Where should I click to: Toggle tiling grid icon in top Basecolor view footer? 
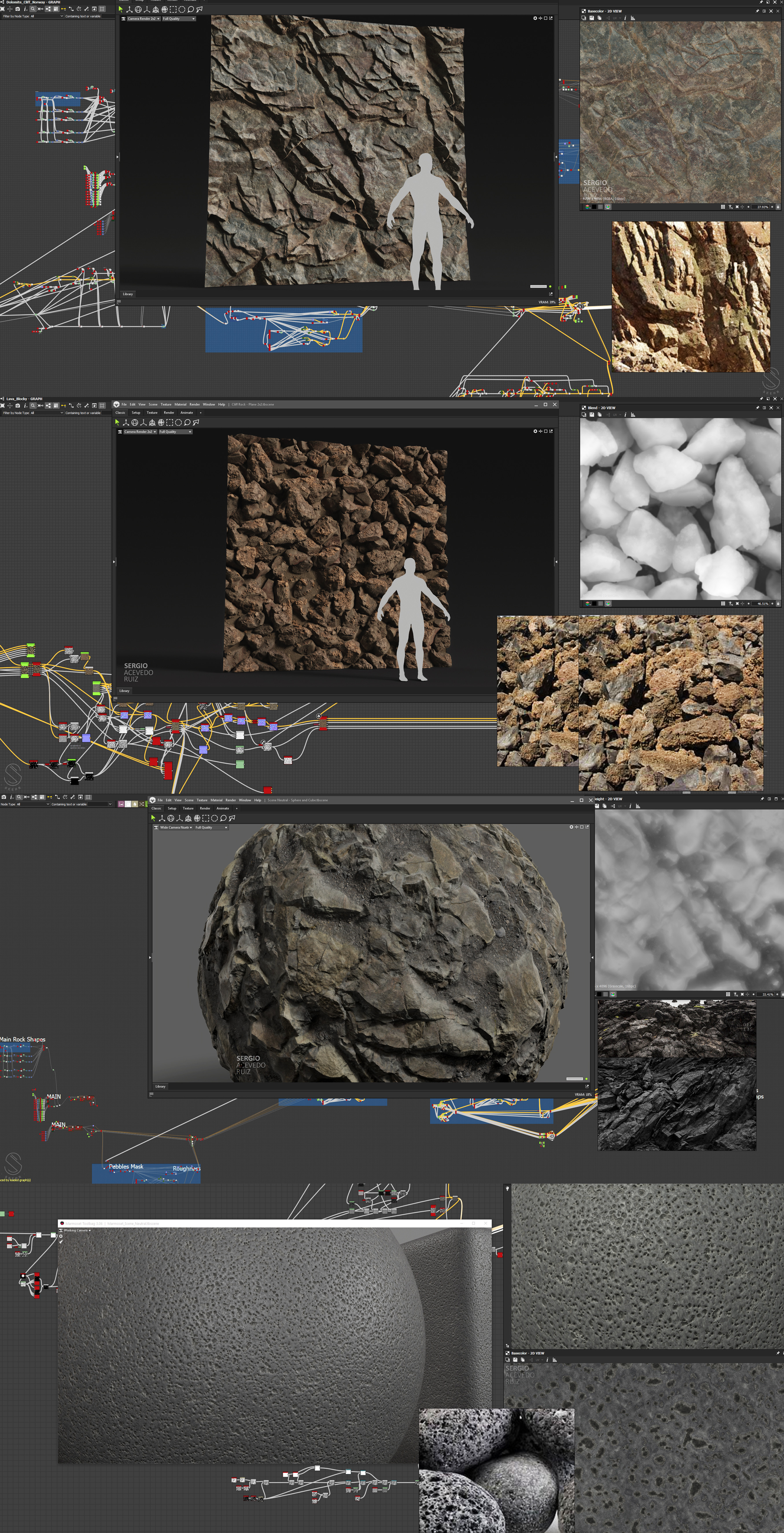[x=723, y=207]
